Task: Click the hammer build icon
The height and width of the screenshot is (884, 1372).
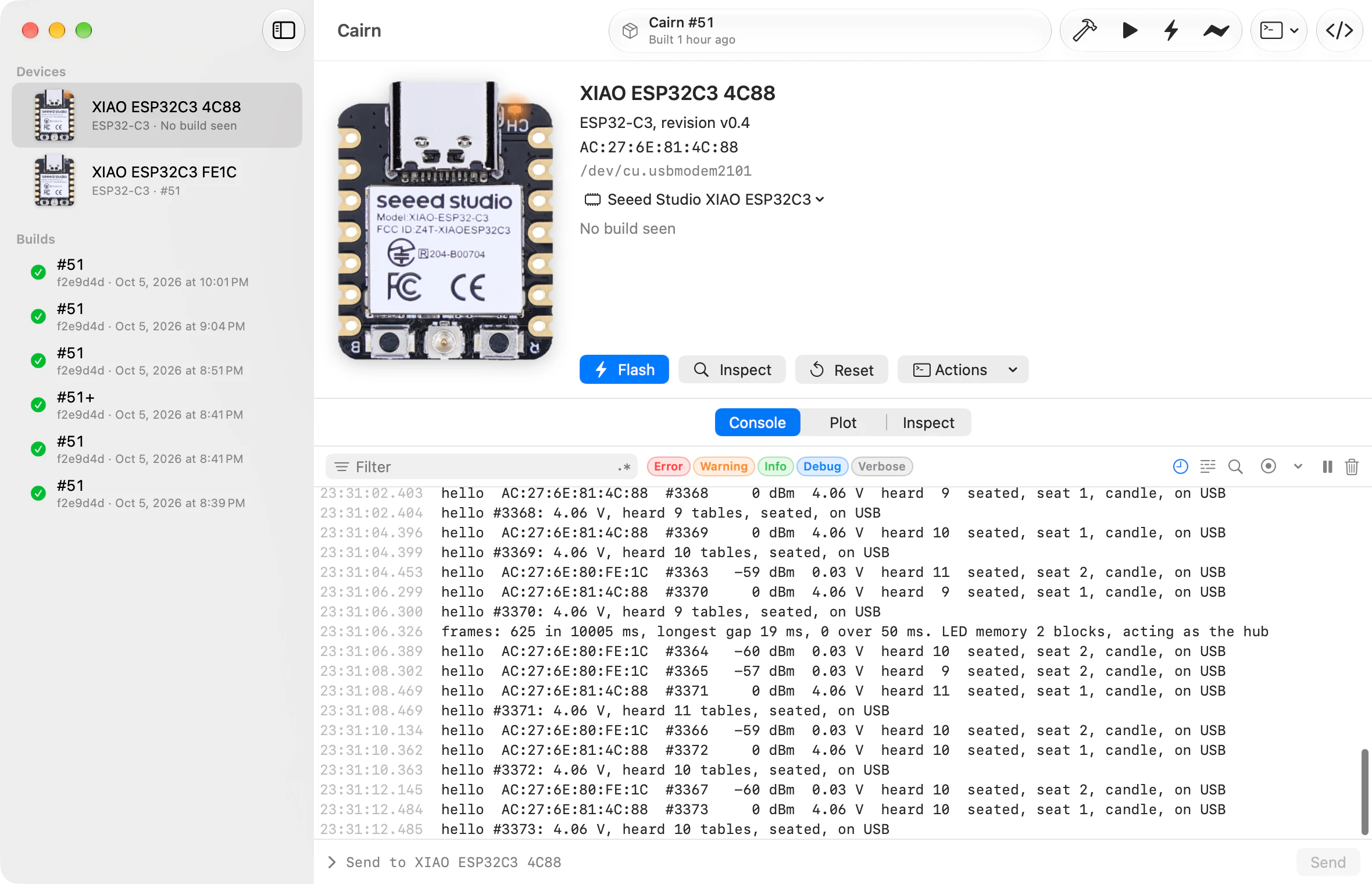Action: coord(1084,30)
